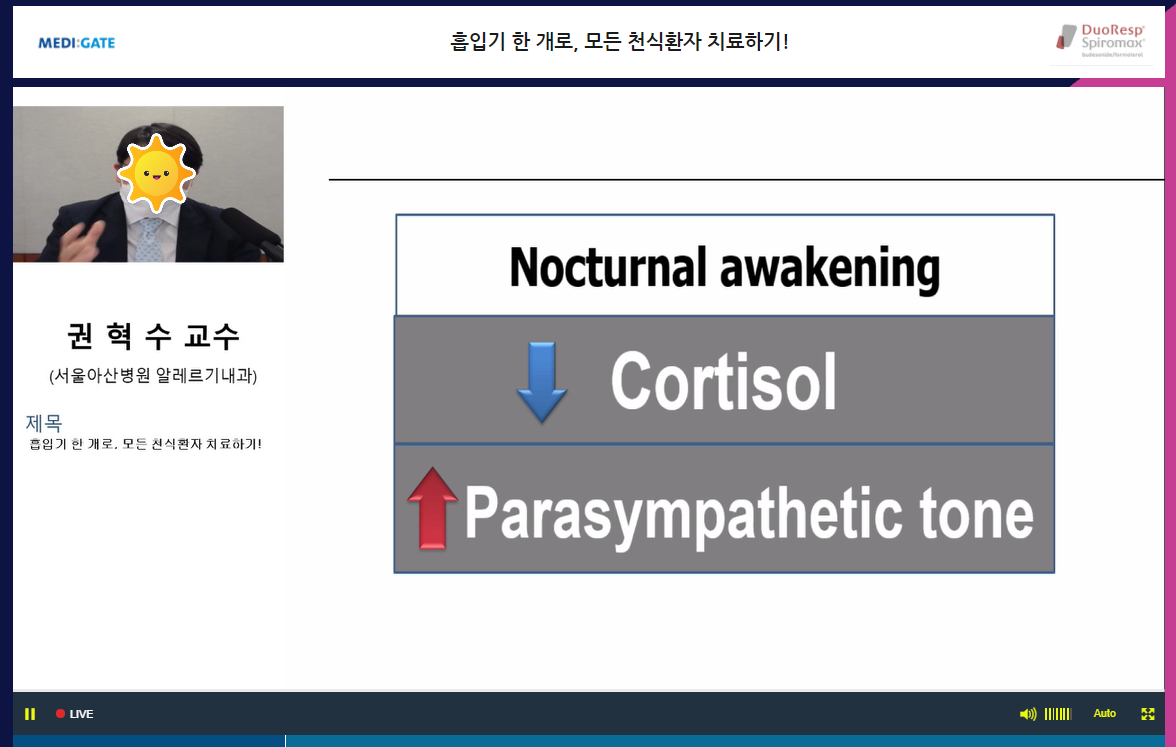Click the professor name 권혁수 교수
This screenshot has width=1176, height=747.
(x=153, y=337)
